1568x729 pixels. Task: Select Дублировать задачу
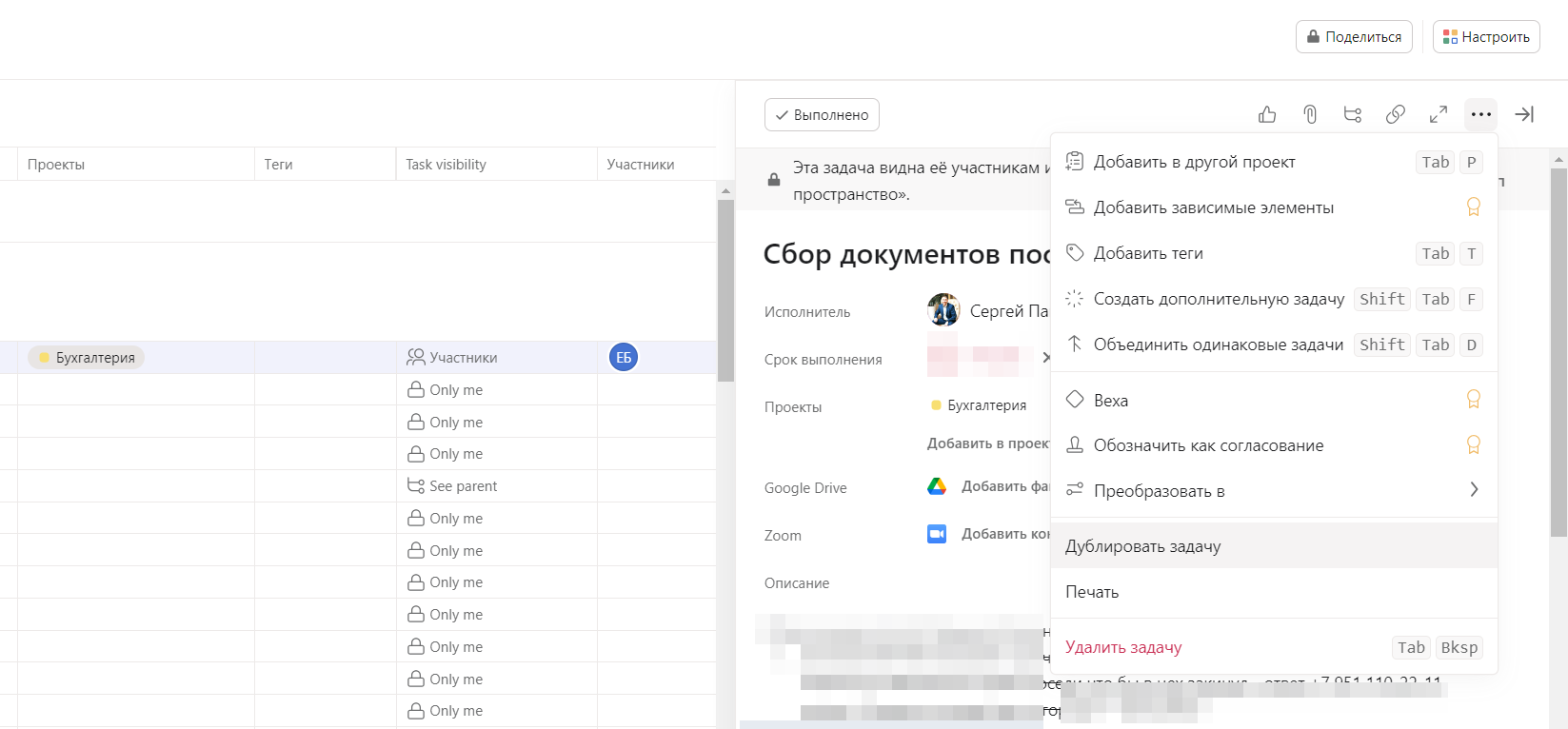click(x=1274, y=546)
